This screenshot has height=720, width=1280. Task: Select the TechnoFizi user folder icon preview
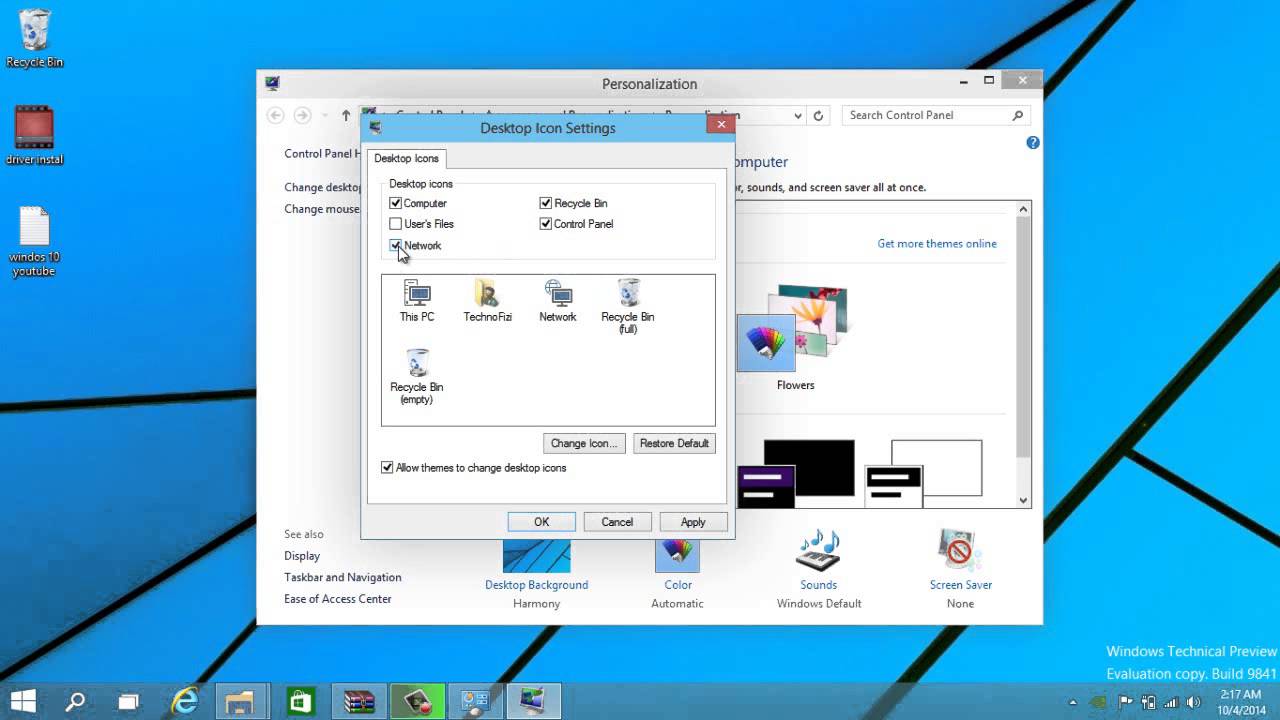pyautogui.click(x=487, y=295)
